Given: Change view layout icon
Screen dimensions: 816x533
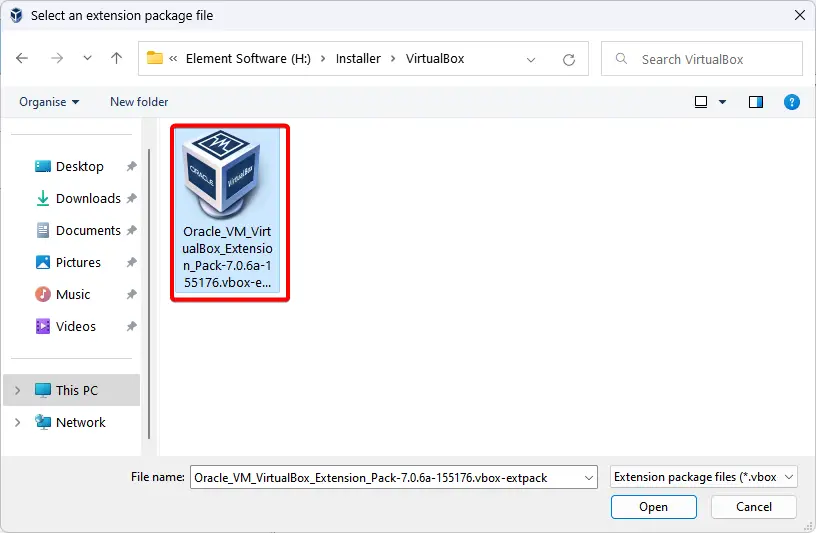Looking at the screenshot, I should click(701, 102).
